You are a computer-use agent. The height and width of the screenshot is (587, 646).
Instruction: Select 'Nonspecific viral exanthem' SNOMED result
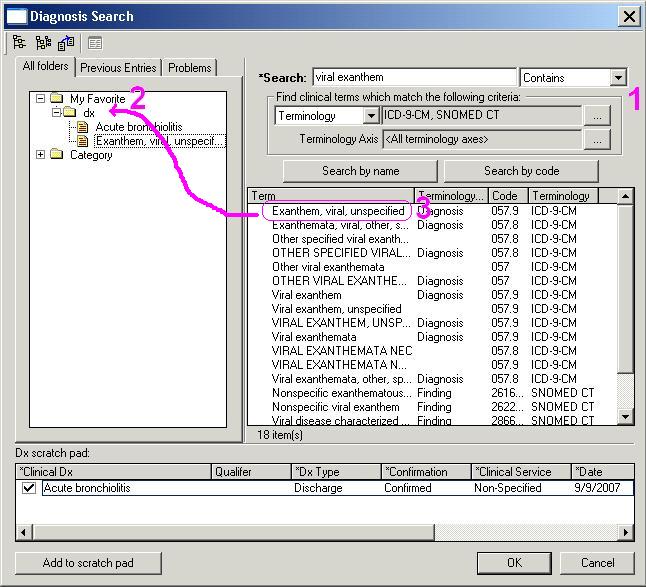click(x=432, y=407)
